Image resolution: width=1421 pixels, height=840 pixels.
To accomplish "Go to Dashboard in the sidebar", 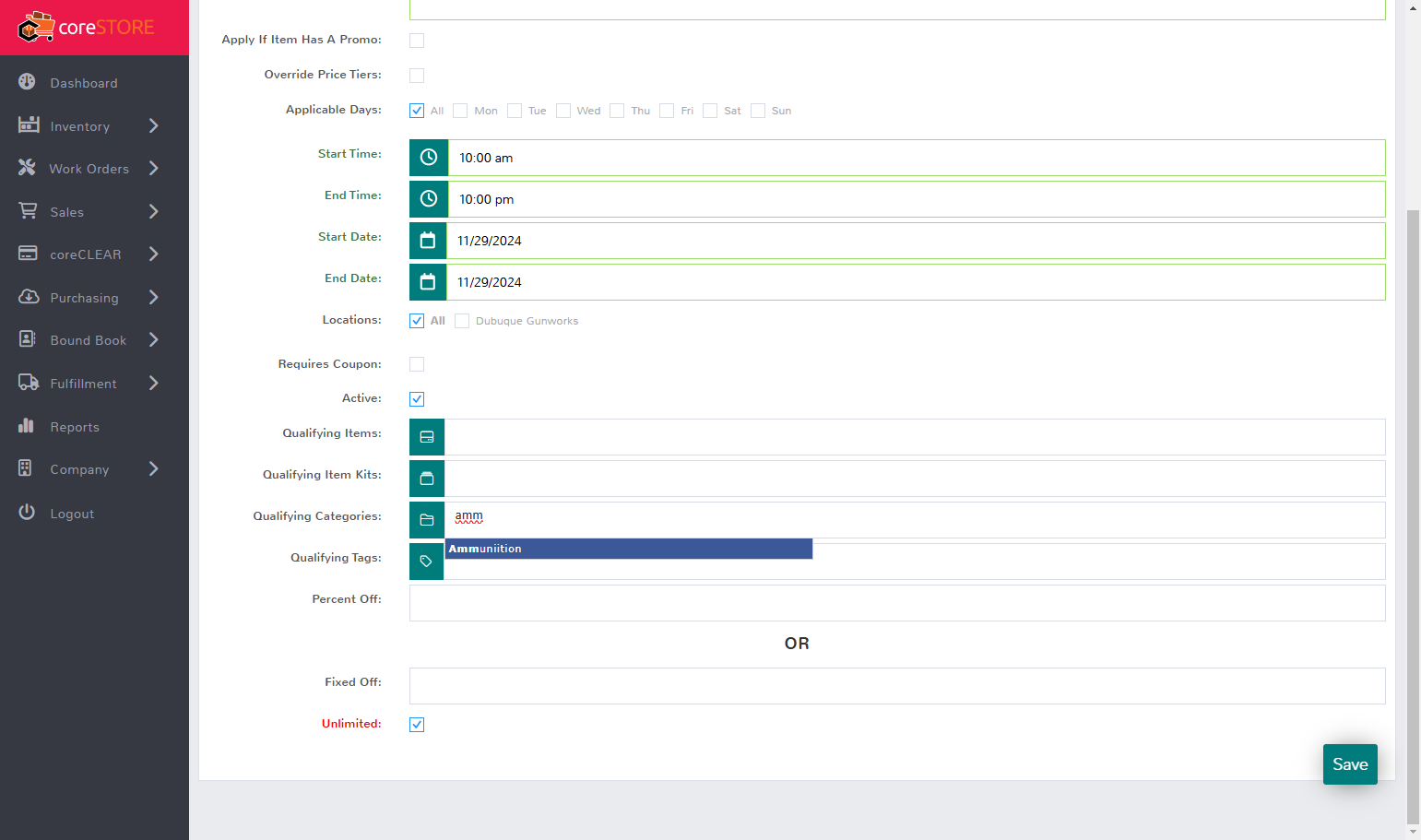I will tap(84, 83).
